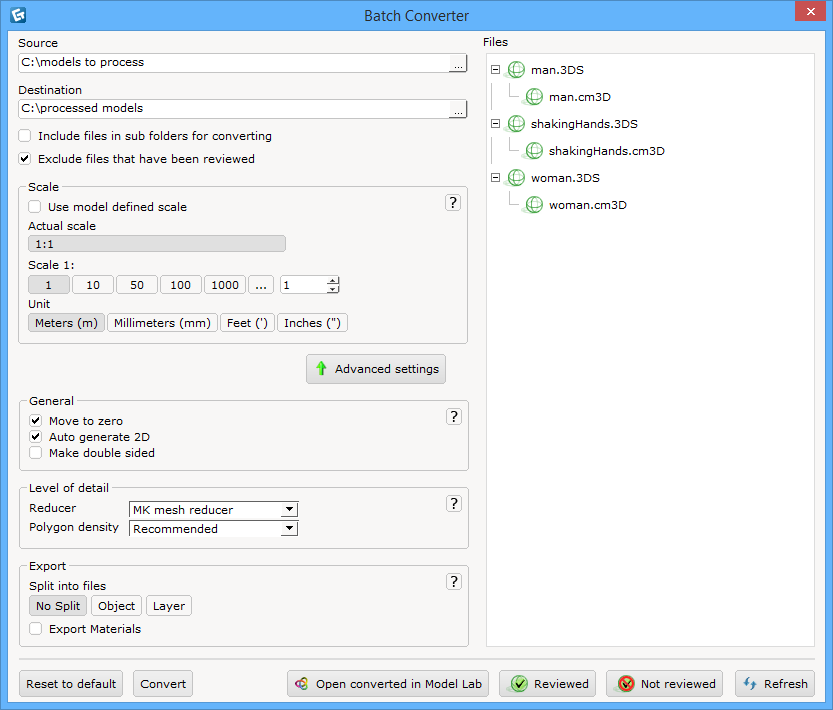Open the Scale section help icon
This screenshot has width=833, height=710.
[453, 201]
